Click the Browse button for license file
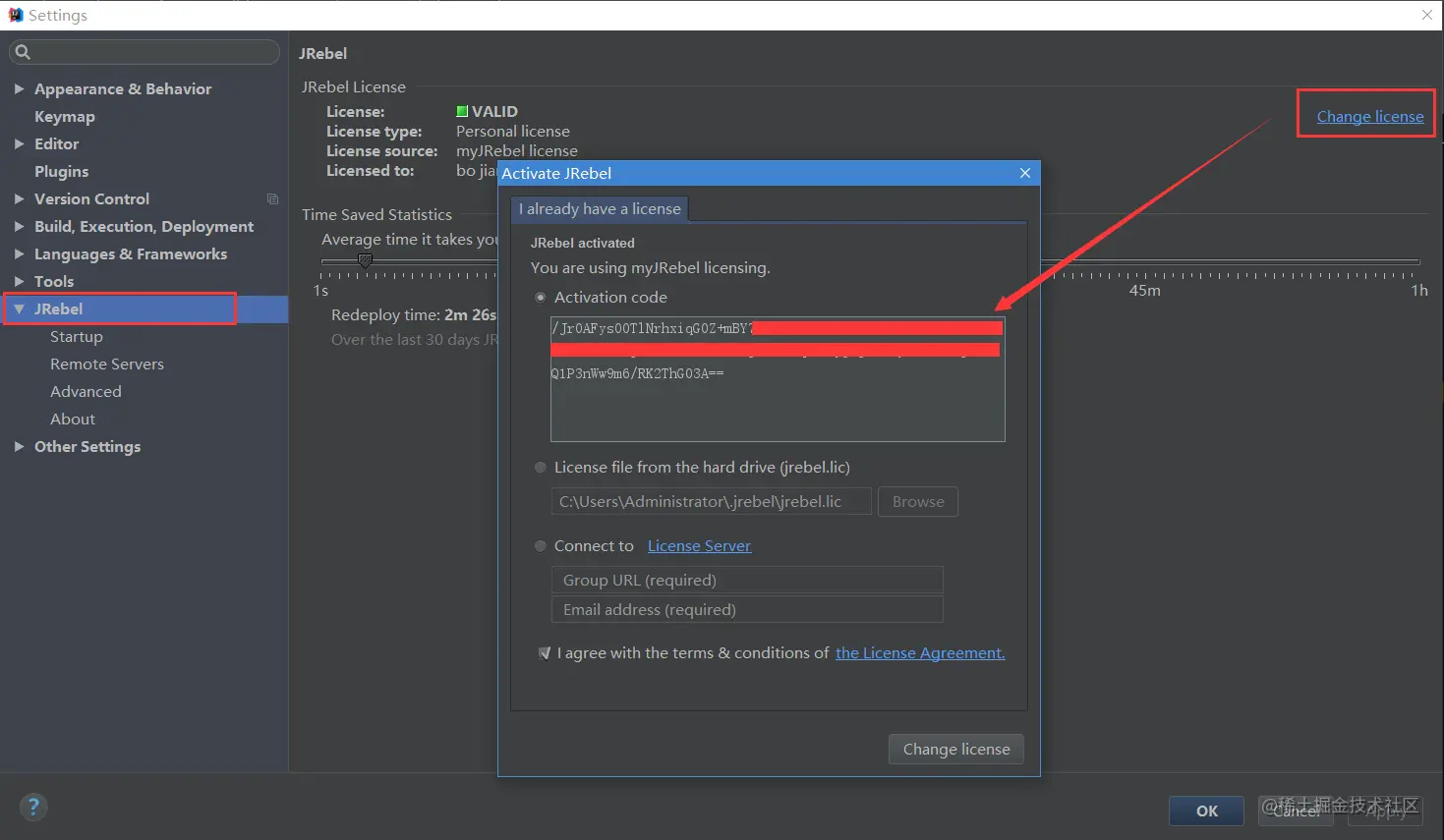 pos(918,501)
